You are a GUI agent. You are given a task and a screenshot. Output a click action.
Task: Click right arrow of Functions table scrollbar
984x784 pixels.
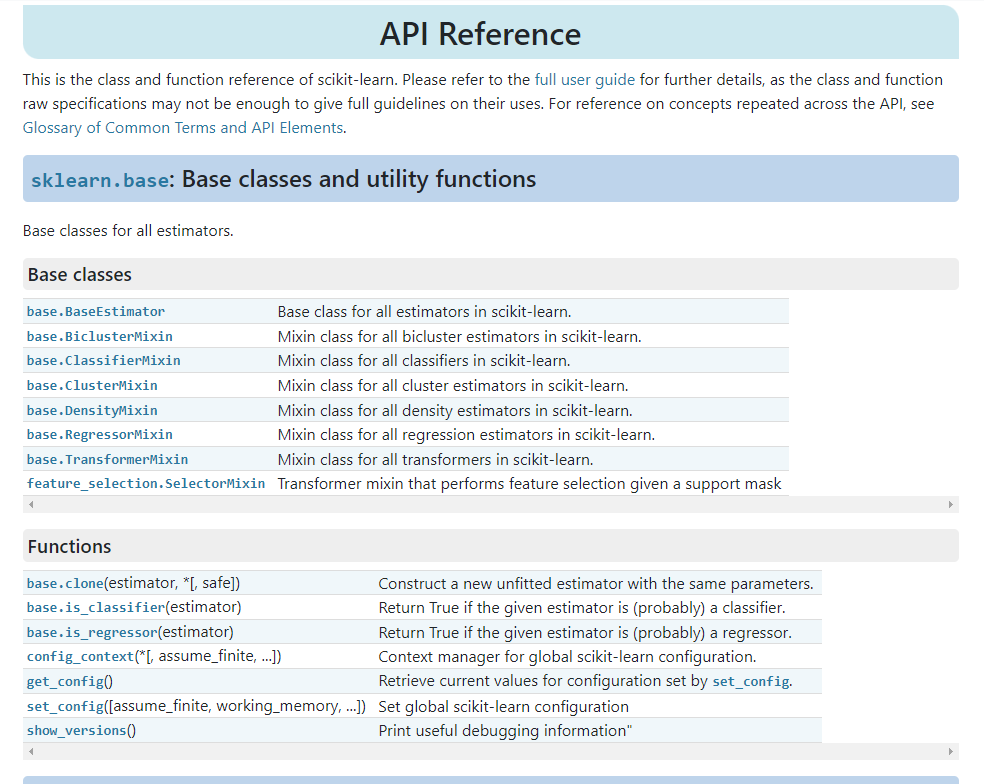tap(951, 751)
